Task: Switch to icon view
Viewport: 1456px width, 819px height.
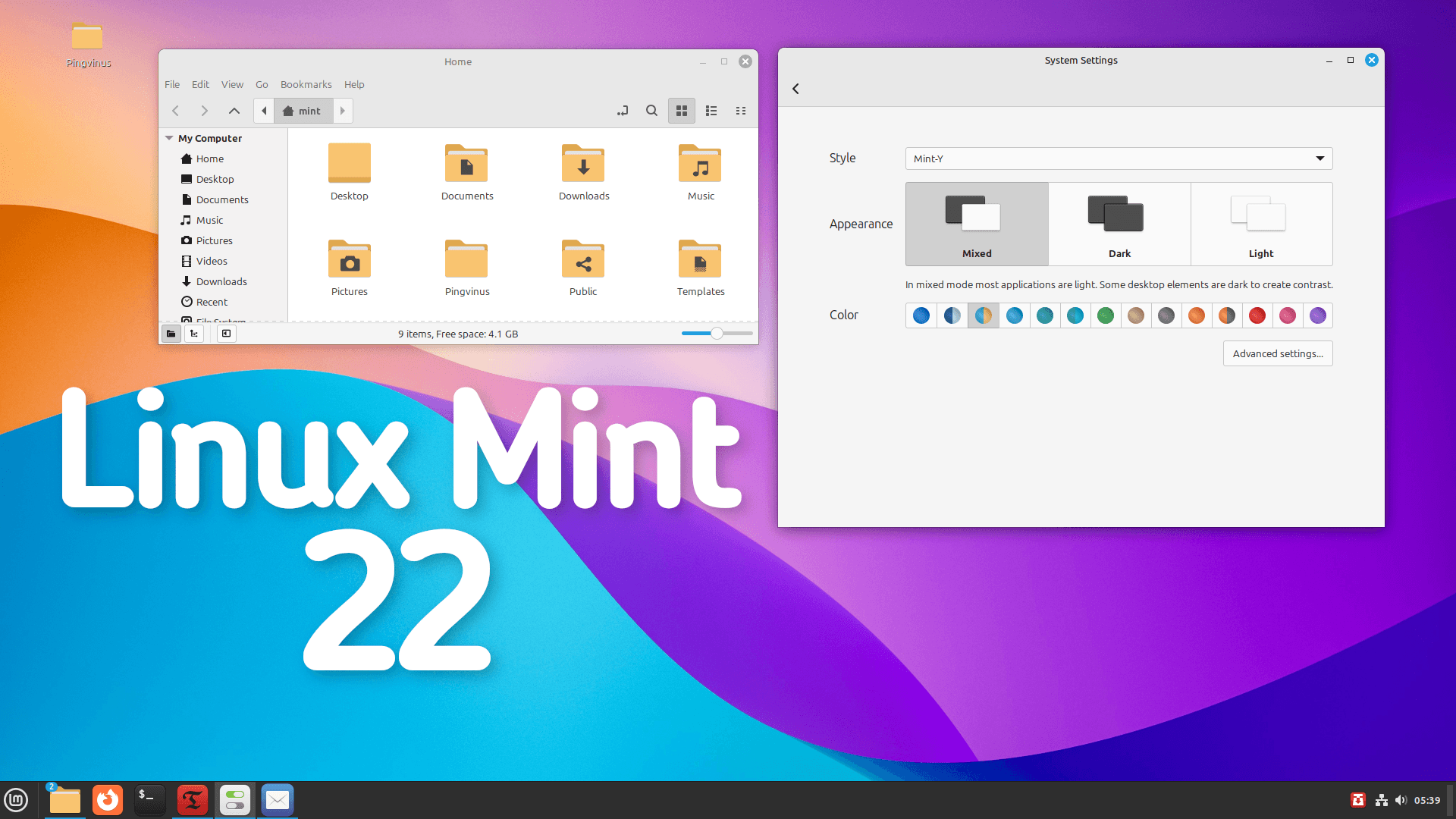Action: click(x=682, y=111)
